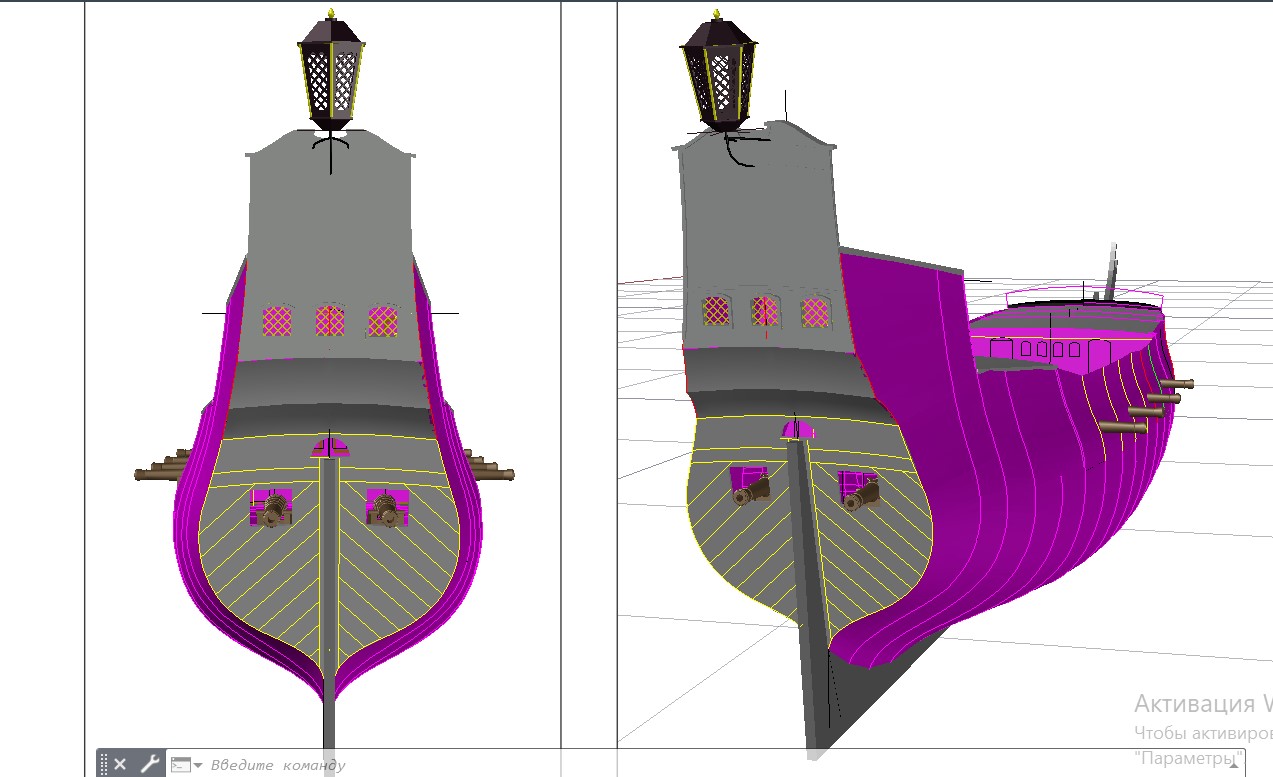Open command line customize wrench menu
Image resolution: width=1273 pixels, height=777 pixels.
click(x=149, y=764)
